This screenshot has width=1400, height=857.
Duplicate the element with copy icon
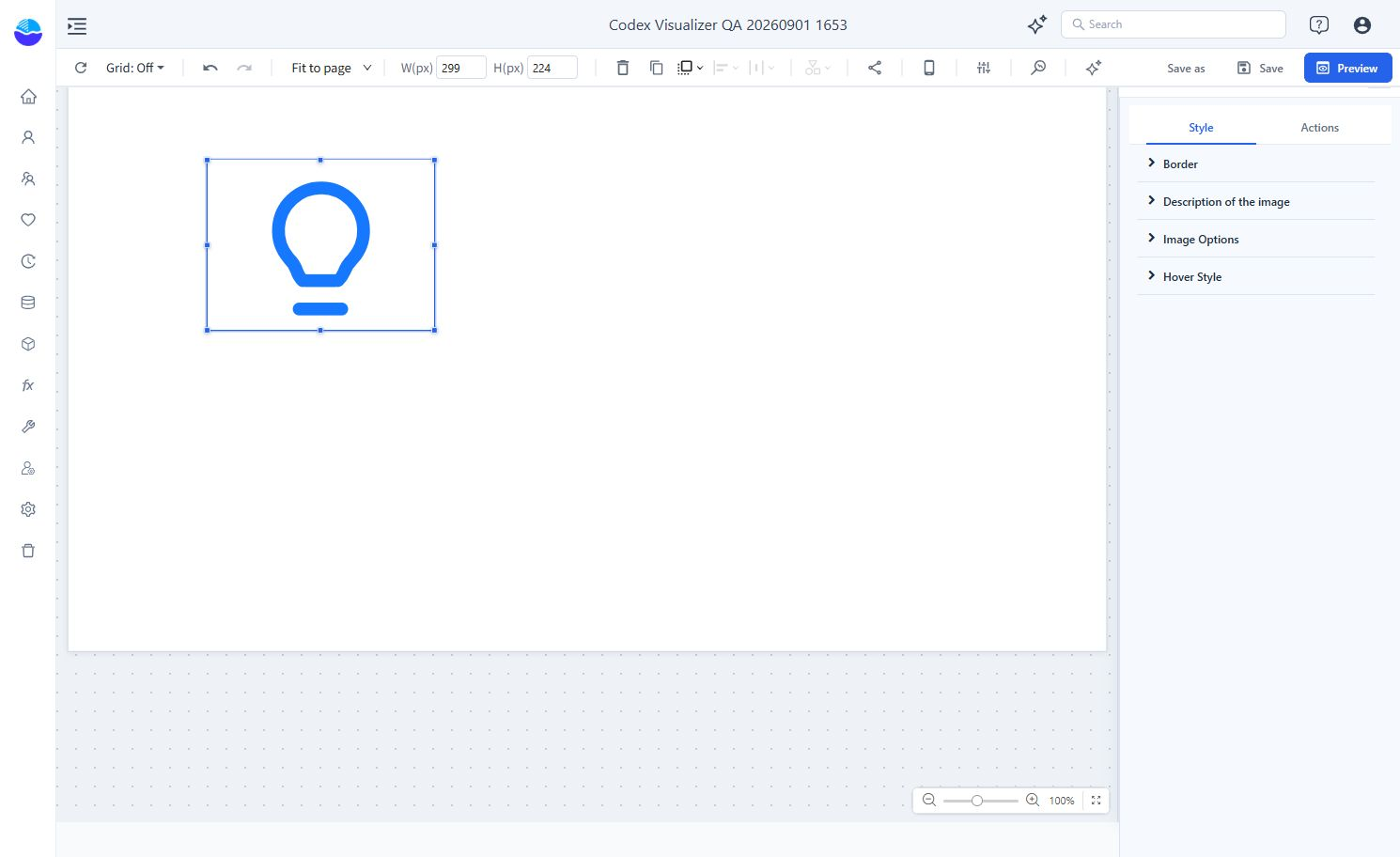click(657, 68)
